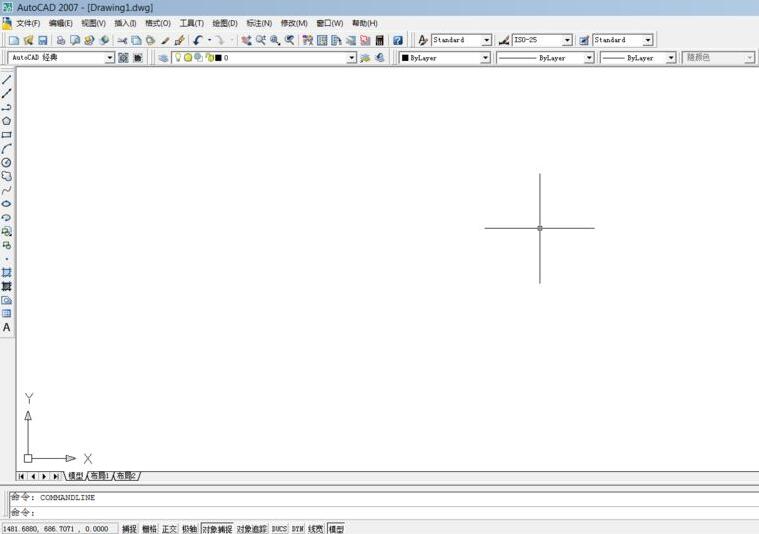Toggle DYN dynamic input in status bar
Image resolution: width=759 pixels, height=534 pixels.
tap(298, 529)
